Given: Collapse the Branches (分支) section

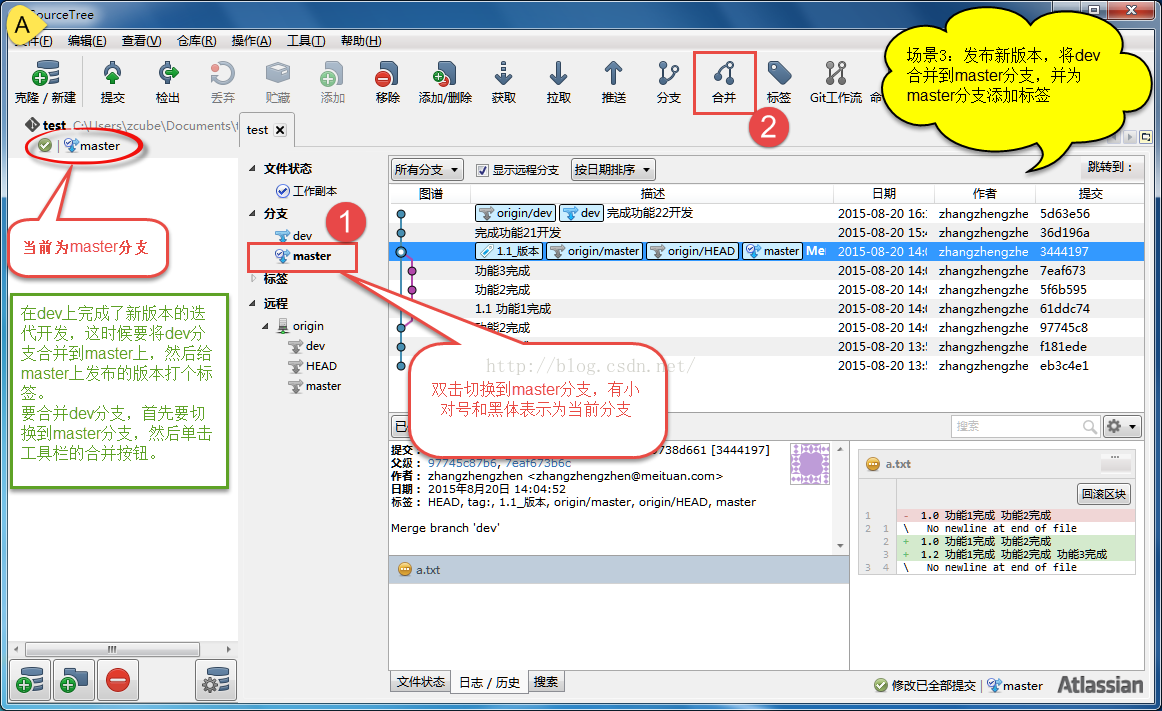Looking at the screenshot, I should point(252,213).
